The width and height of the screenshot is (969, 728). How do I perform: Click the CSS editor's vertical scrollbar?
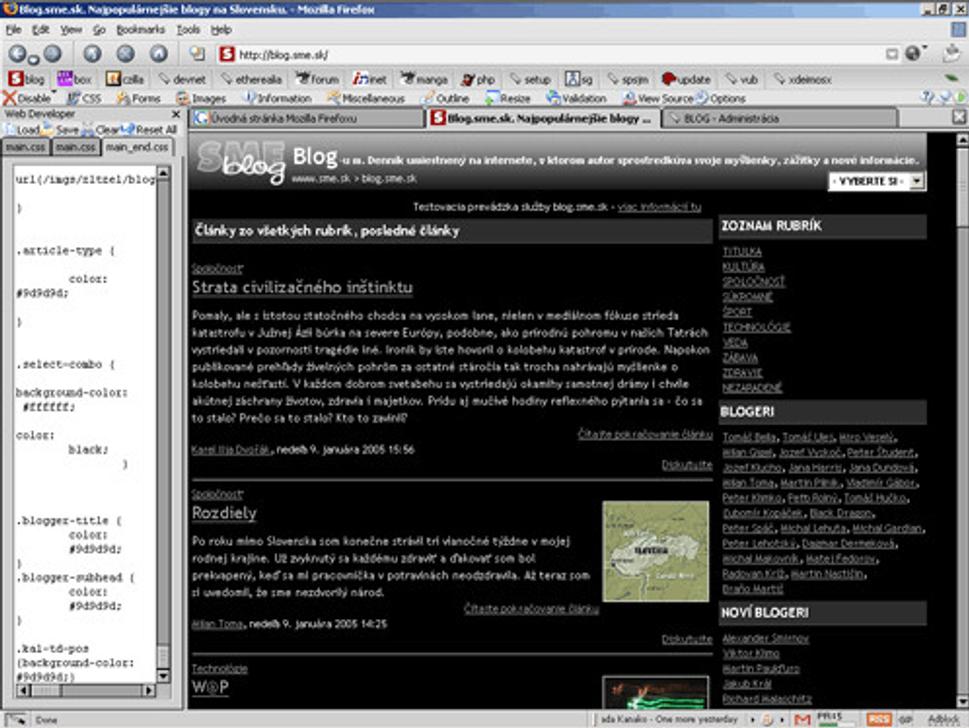pyautogui.click(x=163, y=425)
